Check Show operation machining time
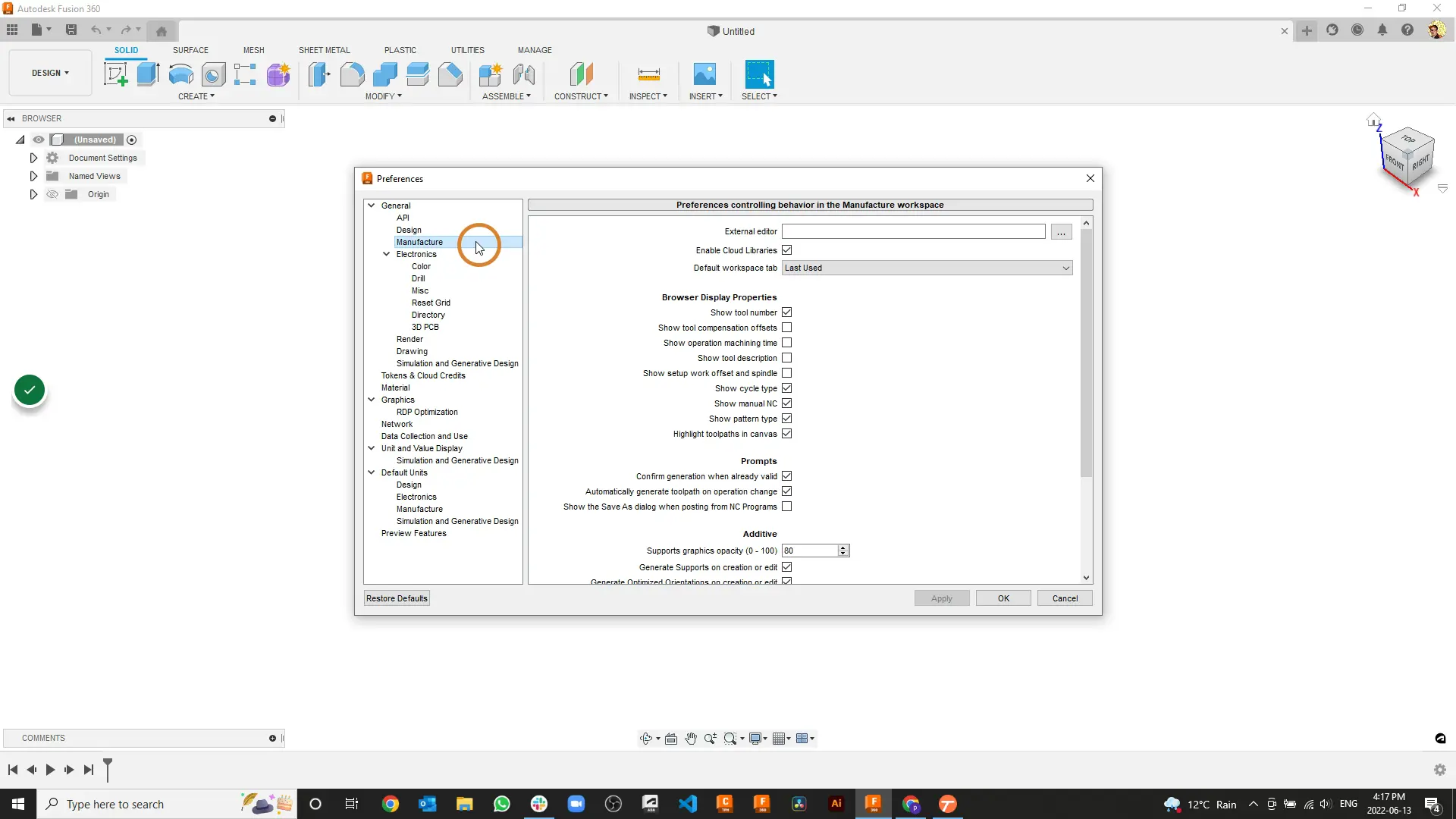1456x819 pixels. coord(787,343)
